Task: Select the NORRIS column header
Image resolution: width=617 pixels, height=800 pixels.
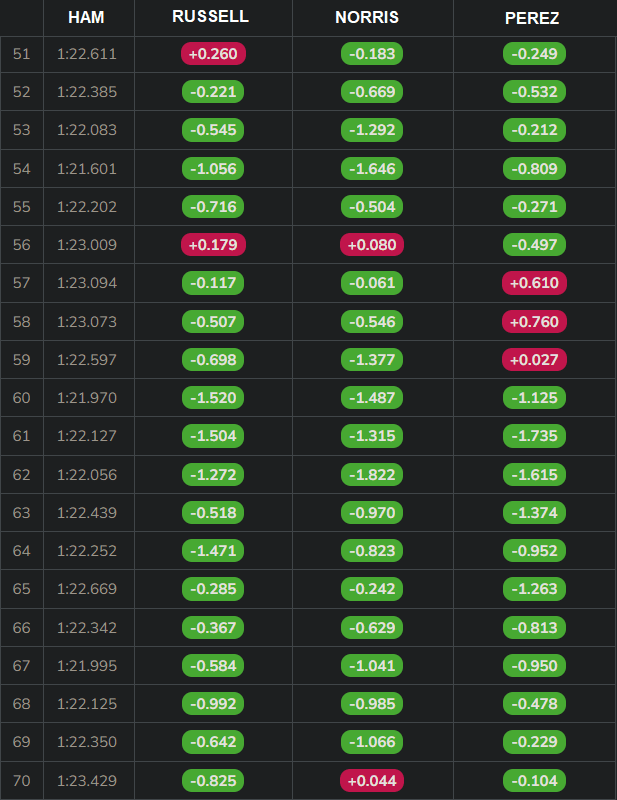Action: (372, 18)
